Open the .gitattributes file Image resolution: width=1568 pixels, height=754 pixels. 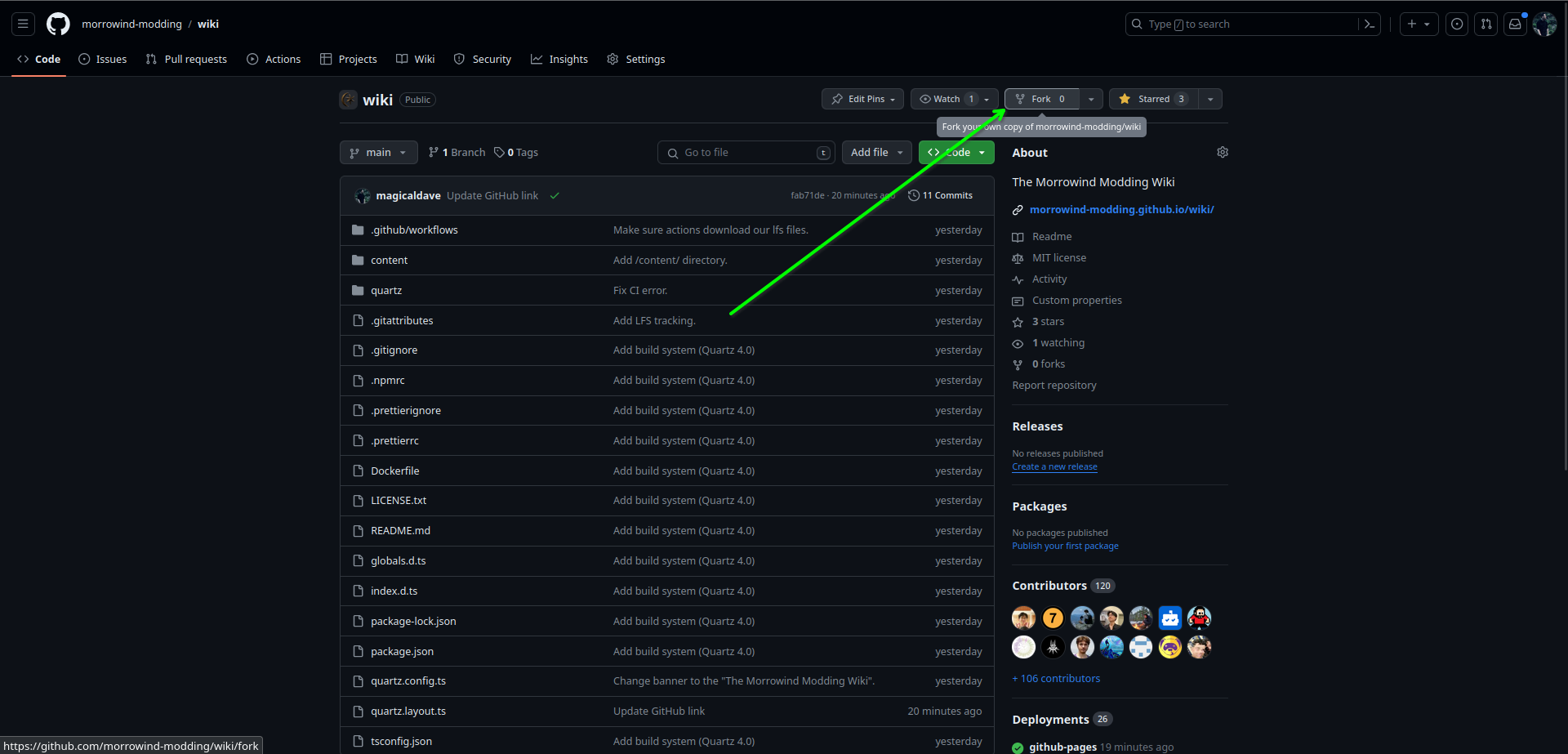pos(402,321)
